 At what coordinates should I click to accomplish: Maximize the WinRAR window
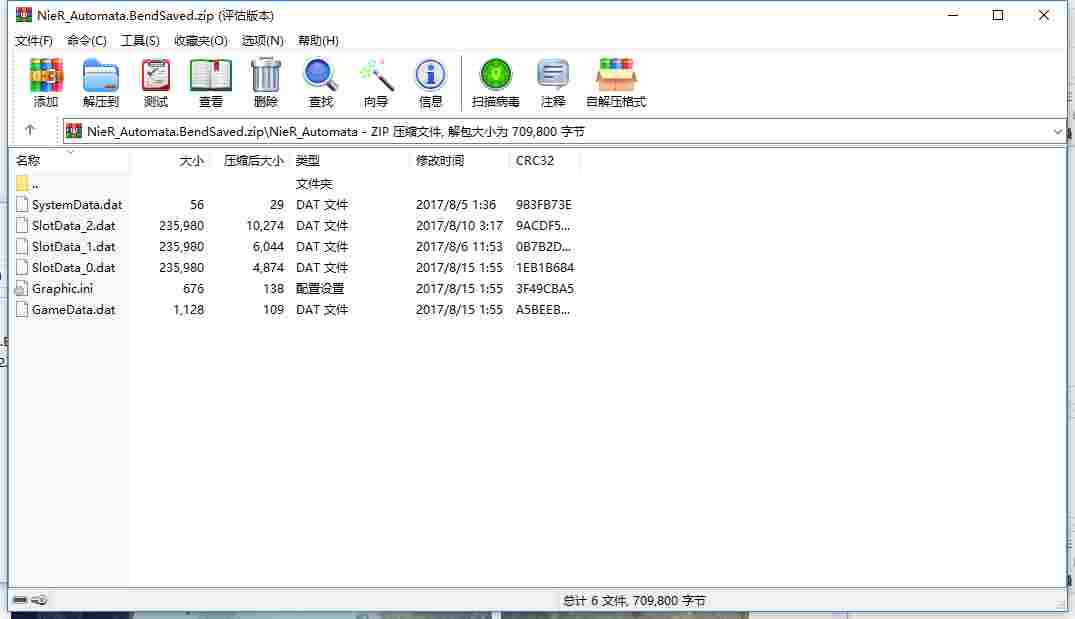click(998, 15)
